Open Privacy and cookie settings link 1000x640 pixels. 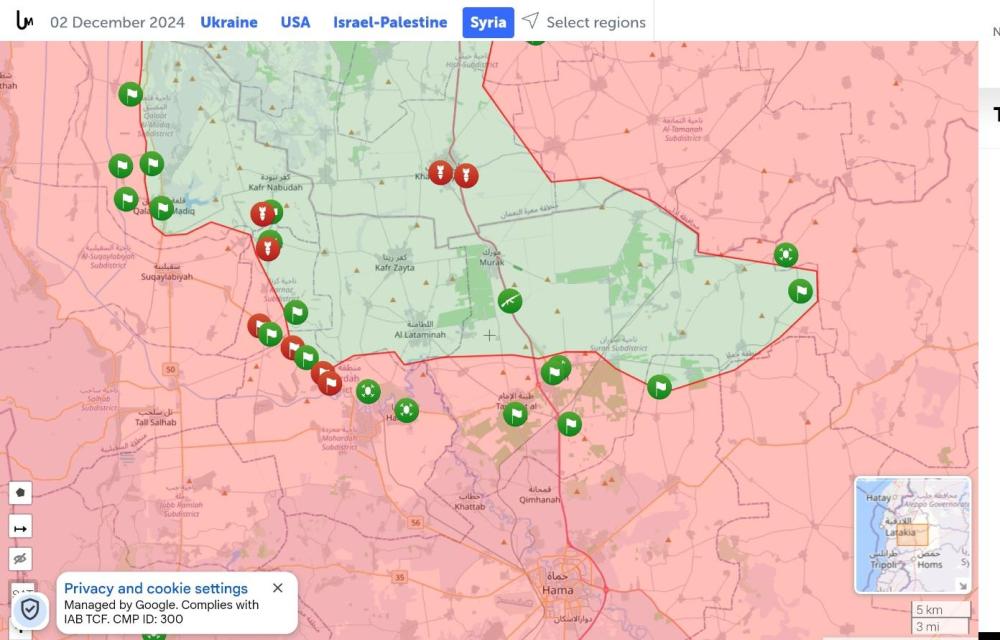click(x=156, y=588)
